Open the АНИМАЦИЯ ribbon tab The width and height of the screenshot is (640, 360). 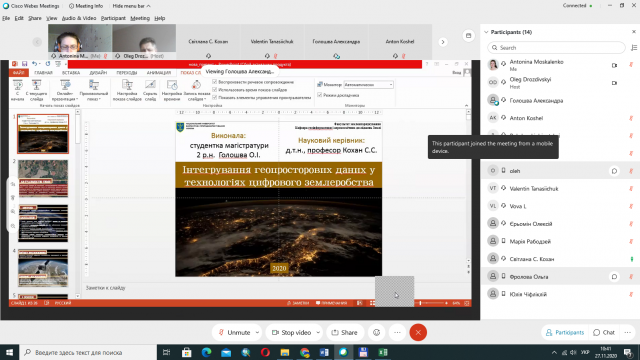tap(159, 73)
